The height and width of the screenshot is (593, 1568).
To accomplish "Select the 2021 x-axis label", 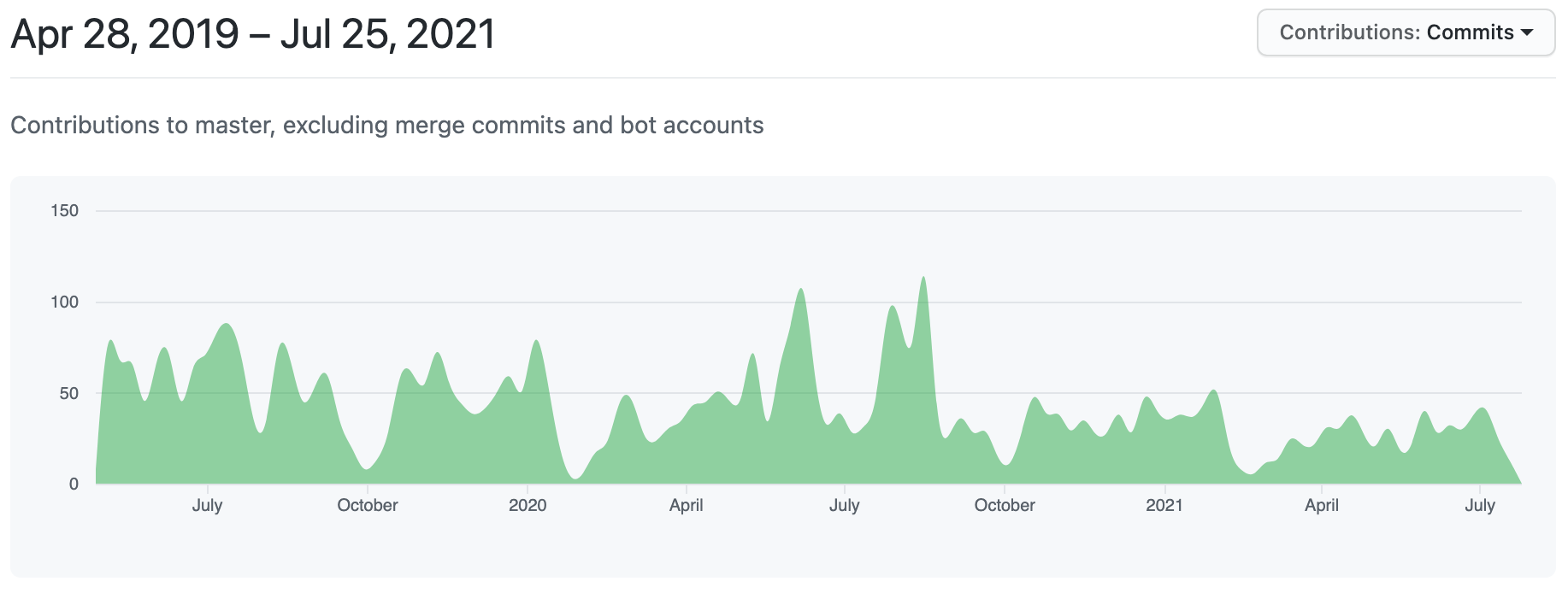I will [1164, 505].
